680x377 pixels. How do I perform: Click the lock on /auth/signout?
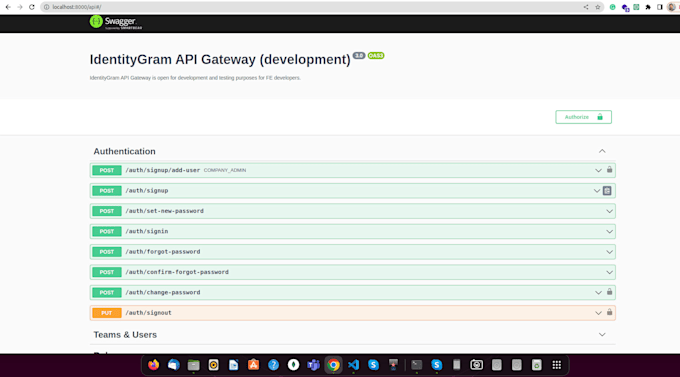(x=609, y=312)
